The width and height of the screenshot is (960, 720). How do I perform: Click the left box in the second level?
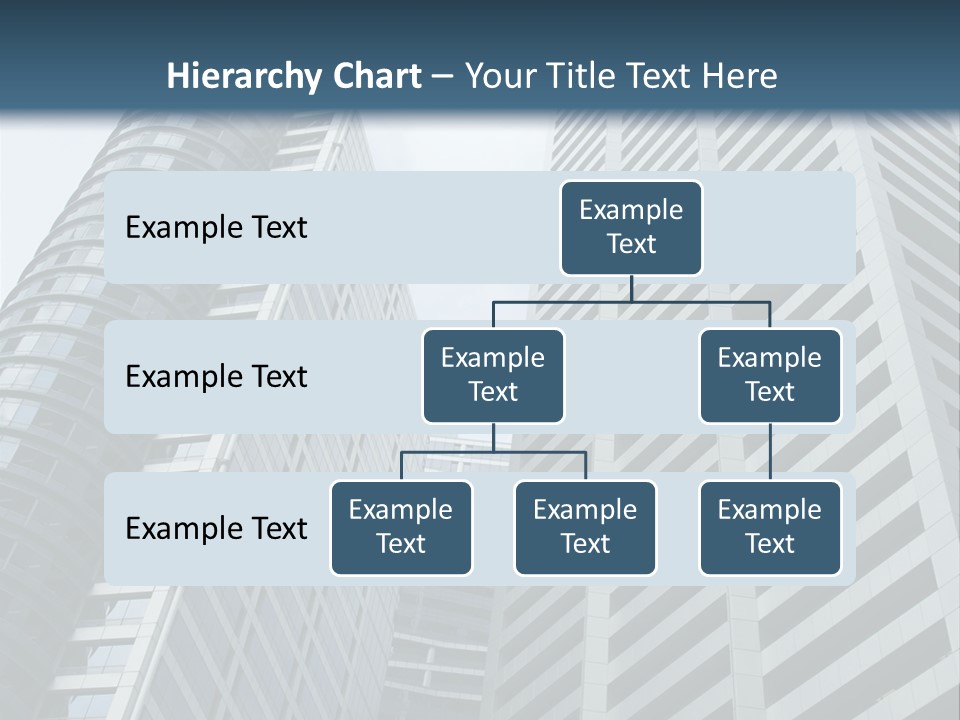(x=493, y=375)
